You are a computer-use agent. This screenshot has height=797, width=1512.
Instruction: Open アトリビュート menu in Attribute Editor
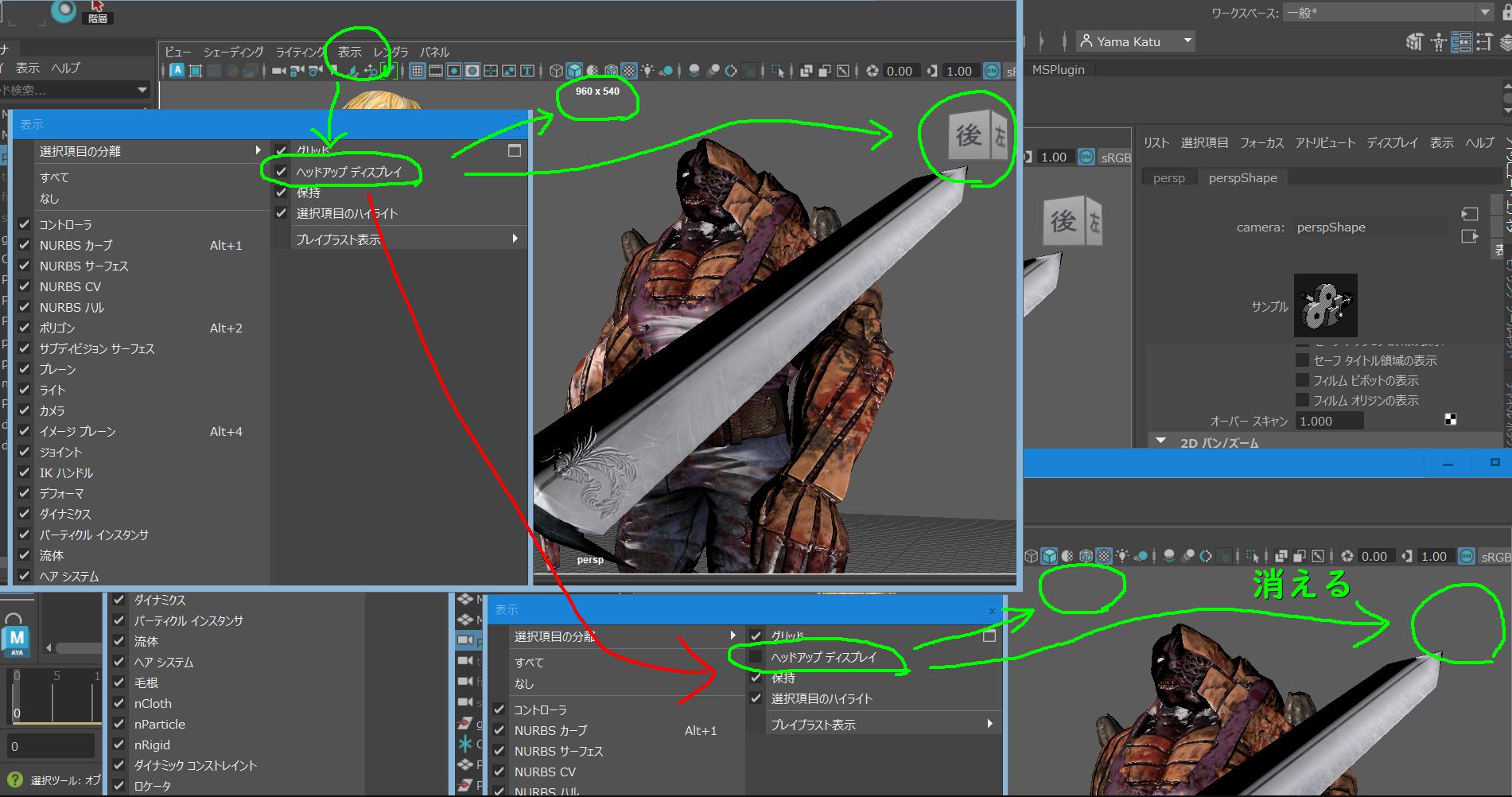click(1325, 143)
